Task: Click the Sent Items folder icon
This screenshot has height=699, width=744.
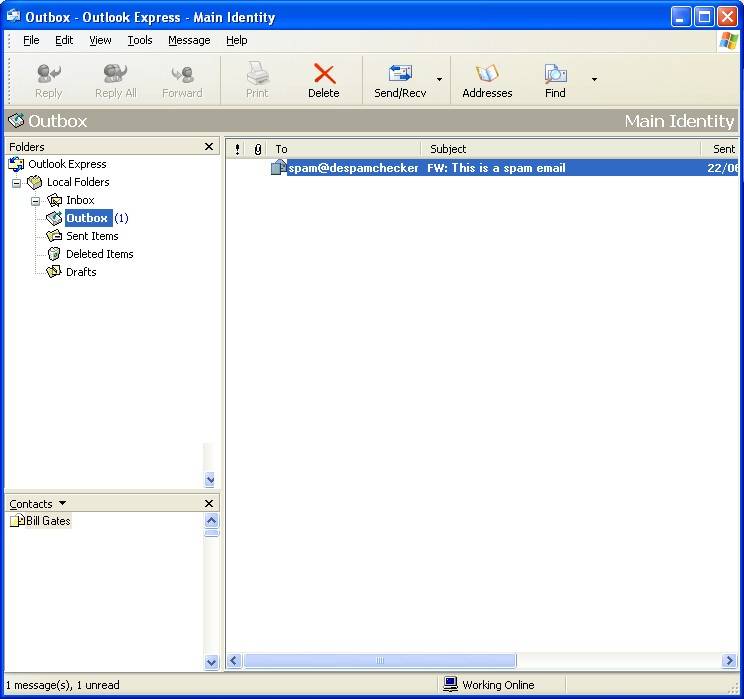Action: point(54,236)
